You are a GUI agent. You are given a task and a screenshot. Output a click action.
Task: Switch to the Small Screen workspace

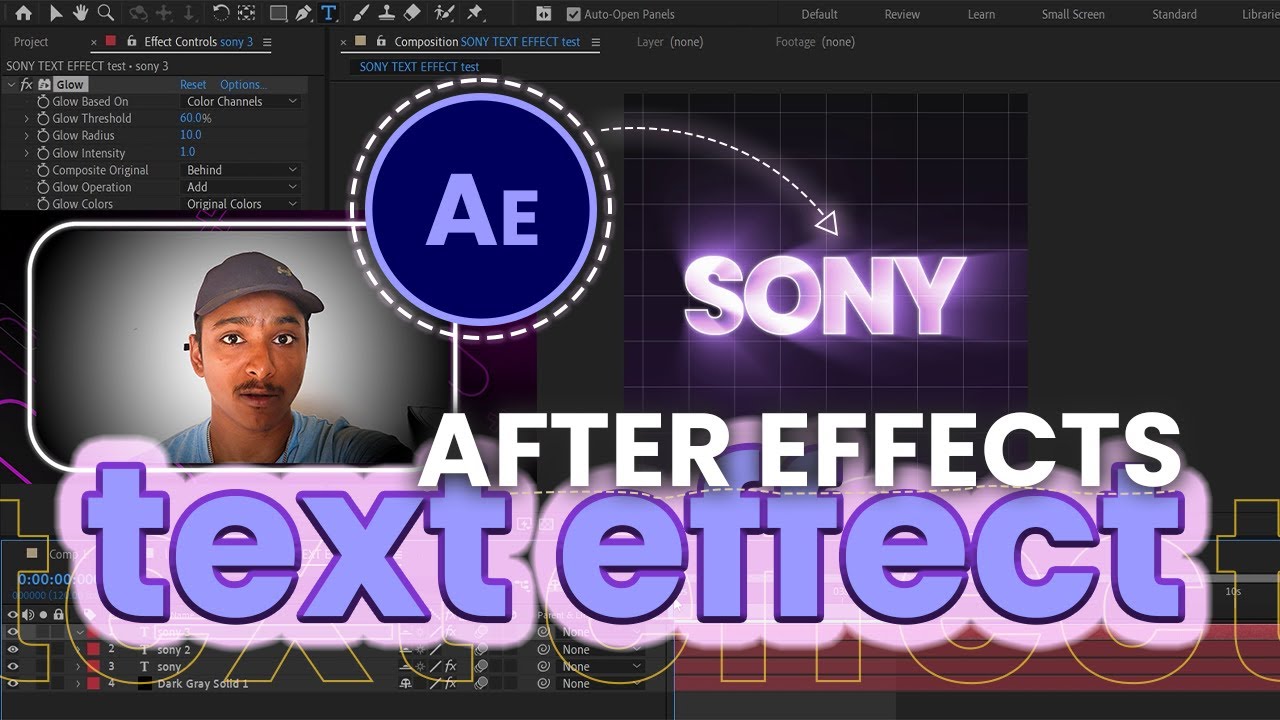tap(1073, 14)
